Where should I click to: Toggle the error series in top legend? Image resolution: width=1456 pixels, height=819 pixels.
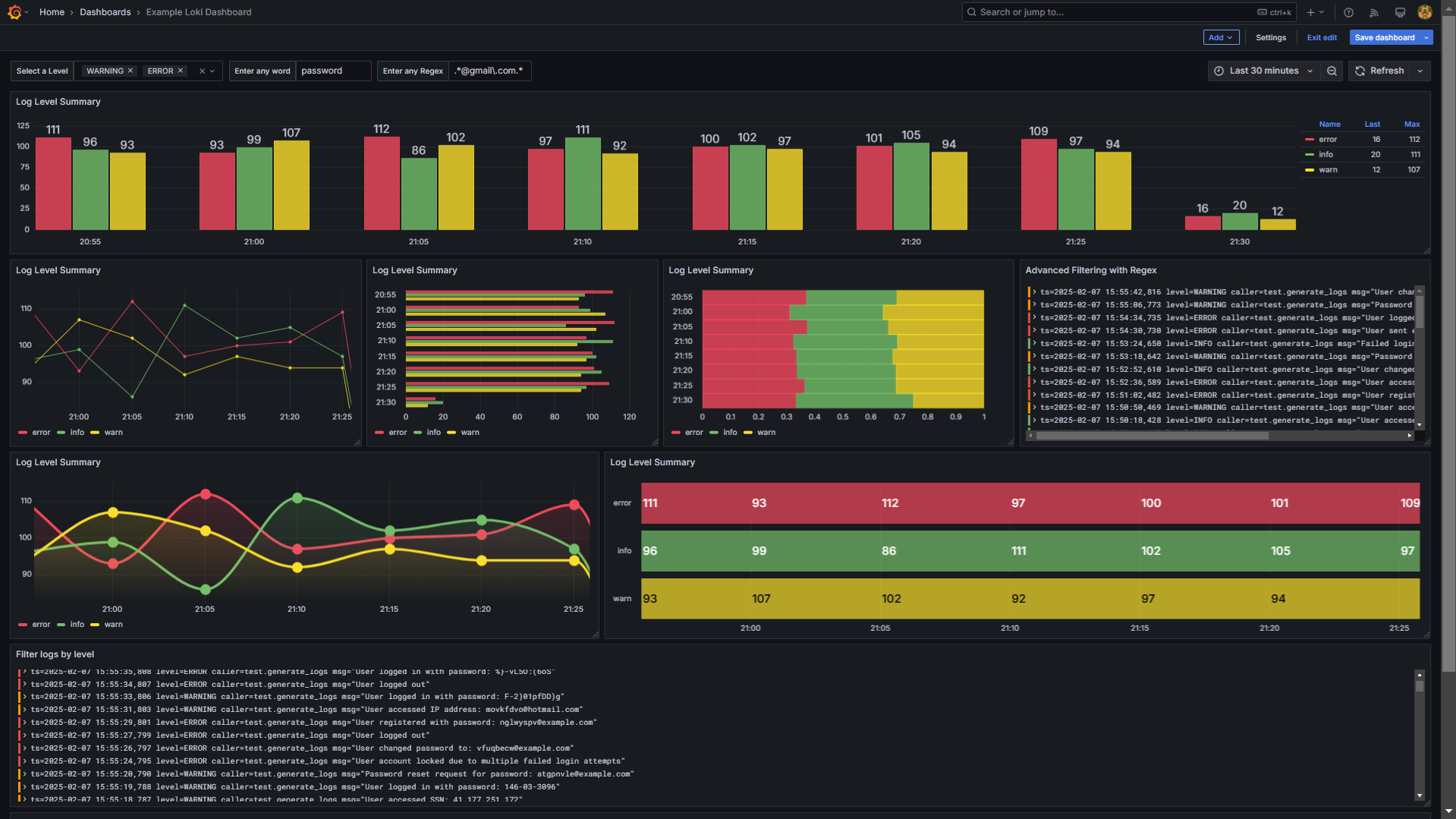pyautogui.click(x=1327, y=140)
